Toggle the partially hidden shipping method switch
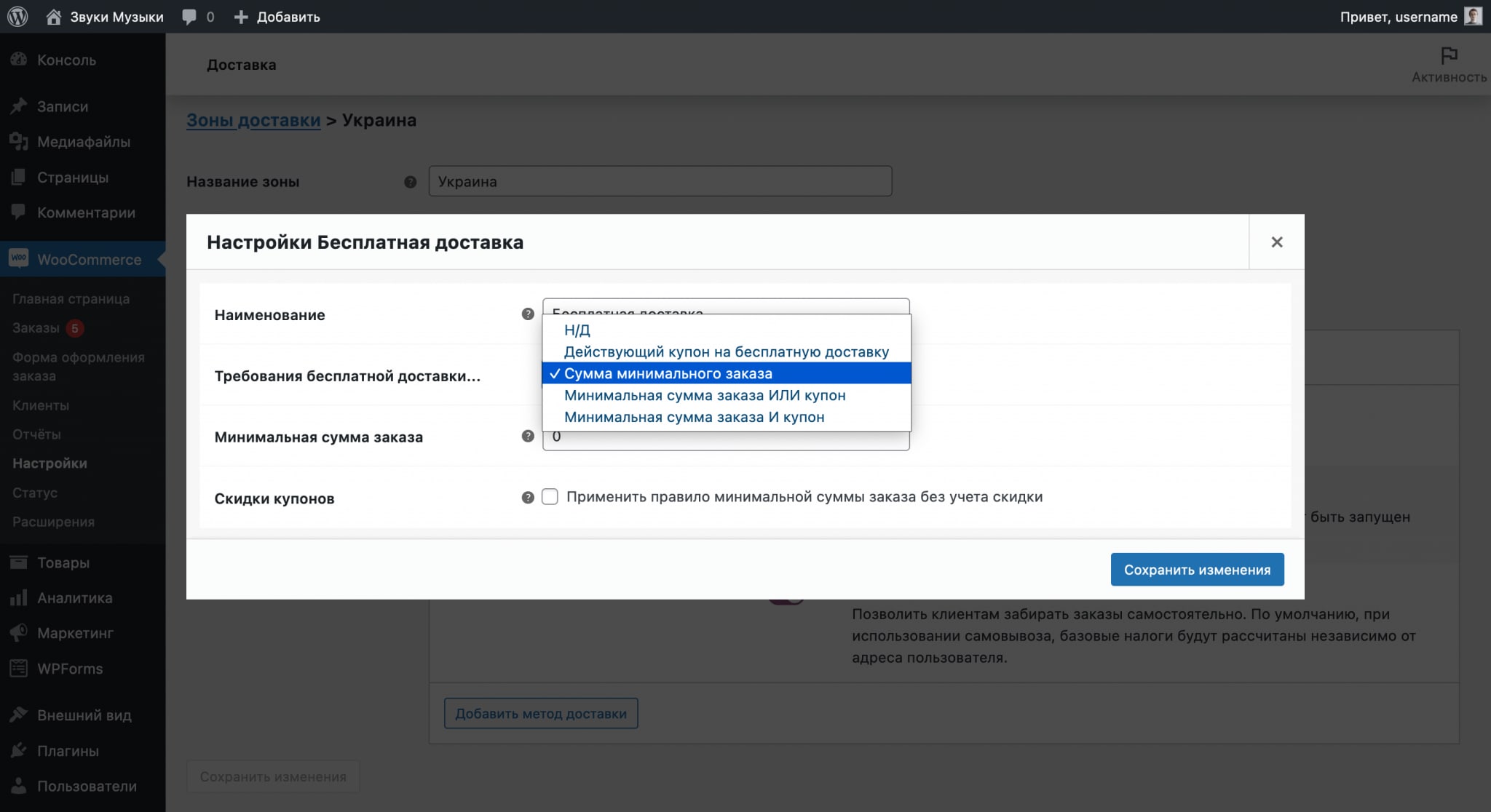This screenshot has height=812, width=1491. 786,601
